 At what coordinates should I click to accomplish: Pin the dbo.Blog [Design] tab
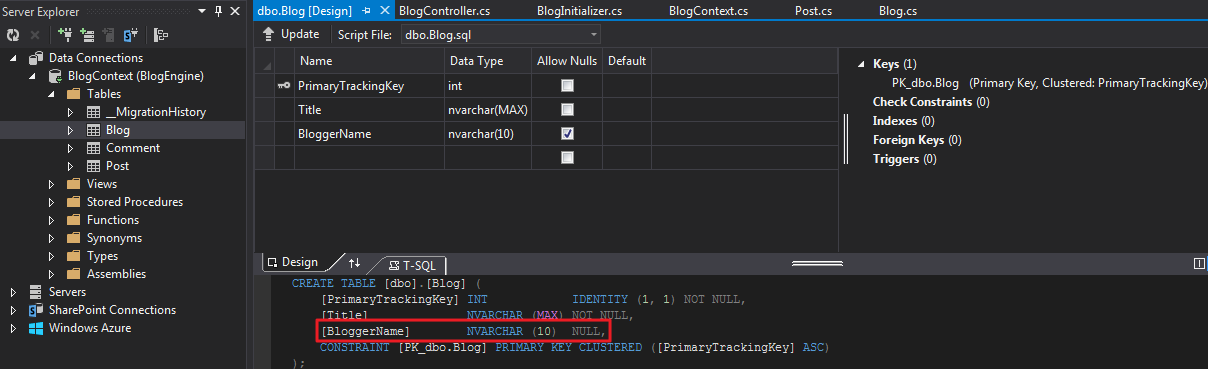click(x=366, y=11)
